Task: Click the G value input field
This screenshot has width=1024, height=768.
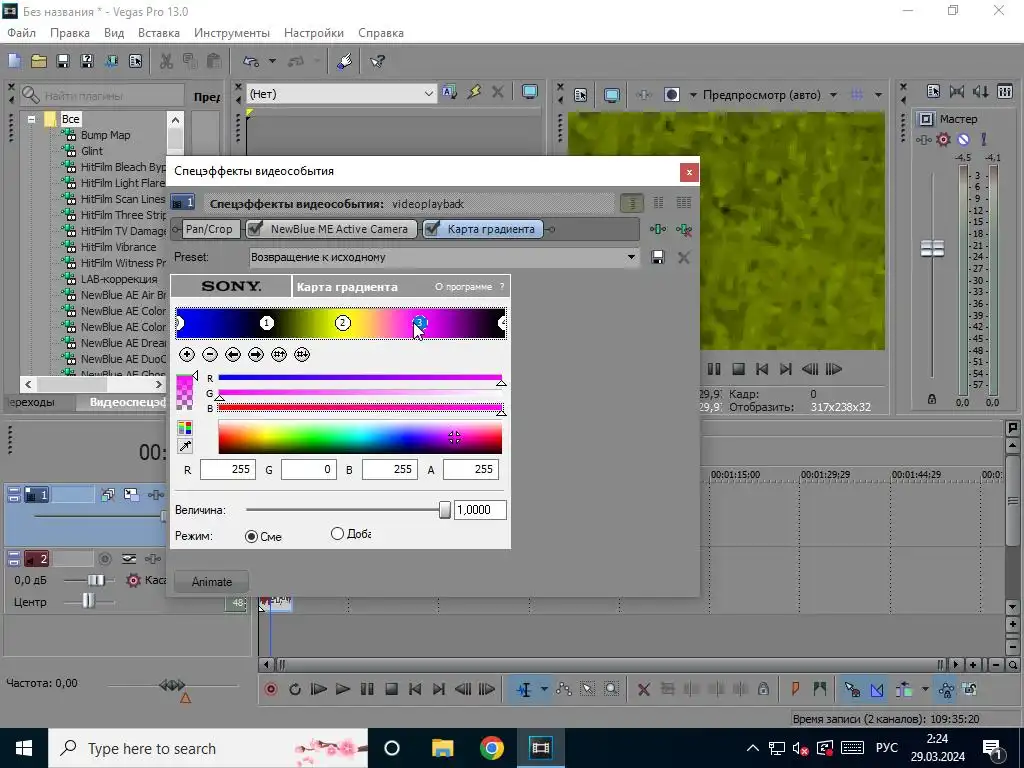Action: (308, 469)
